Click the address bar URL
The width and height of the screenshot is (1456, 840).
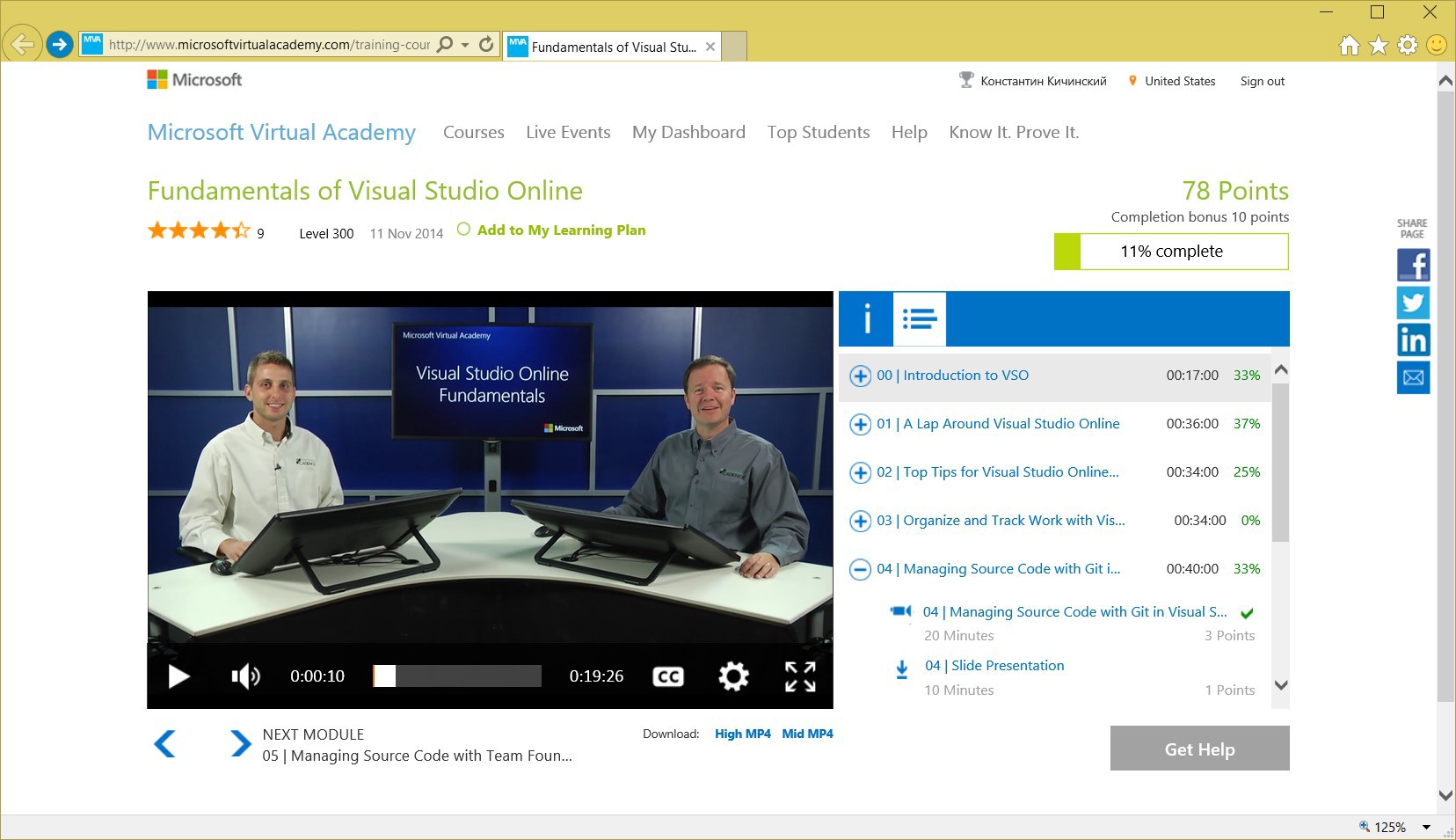pyautogui.click(x=269, y=45)
